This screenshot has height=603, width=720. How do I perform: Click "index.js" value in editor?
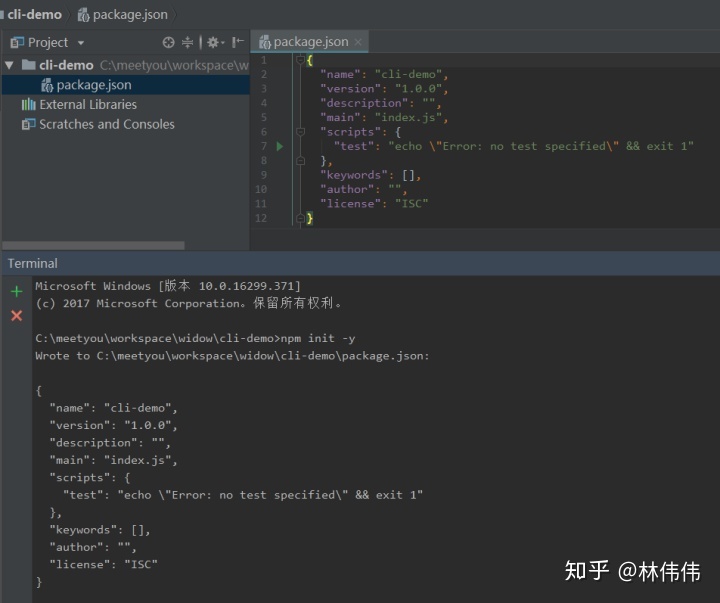[408, 117]
